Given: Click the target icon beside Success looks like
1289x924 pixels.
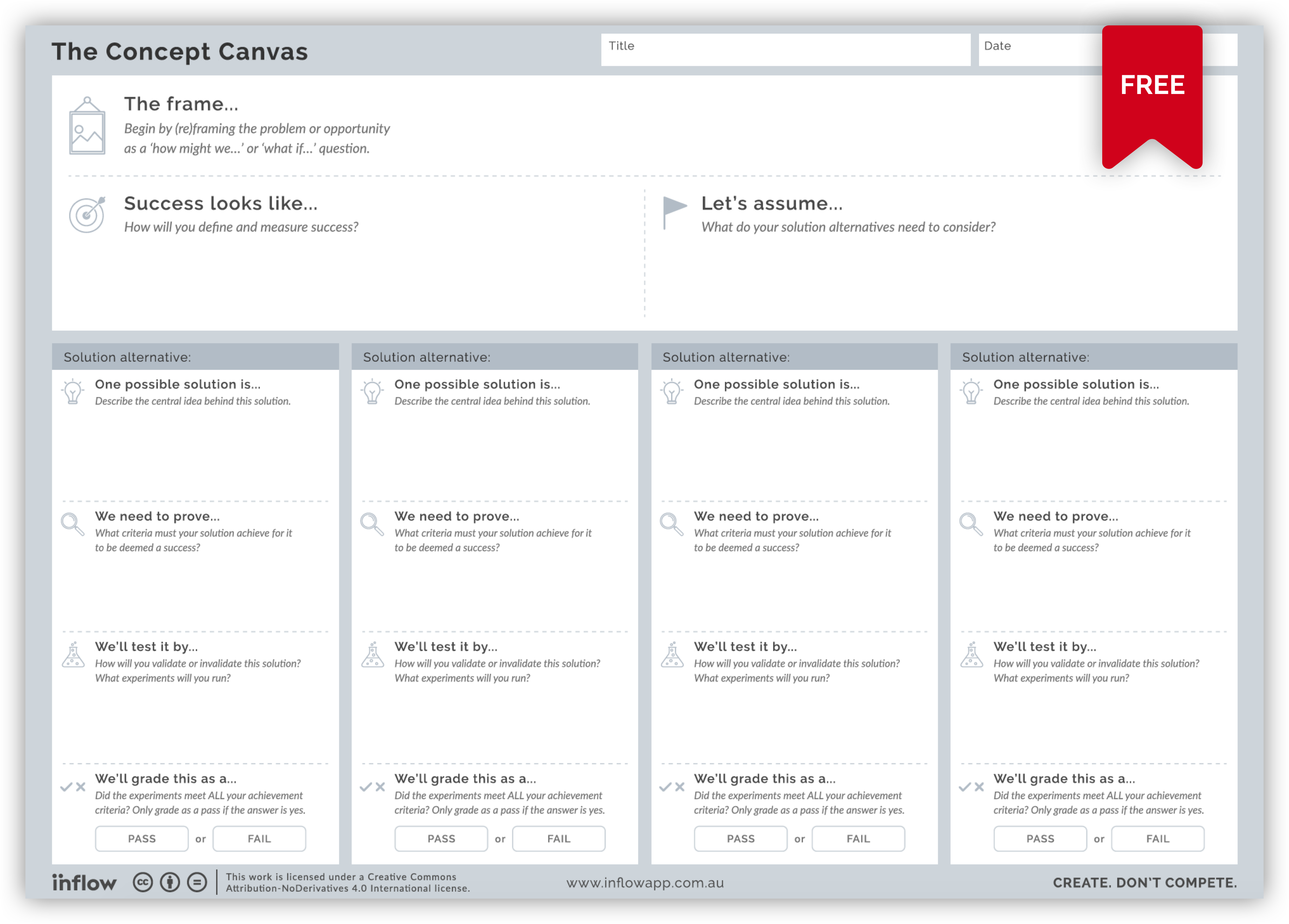Looking at the screenshot, I should pos(87,215).
